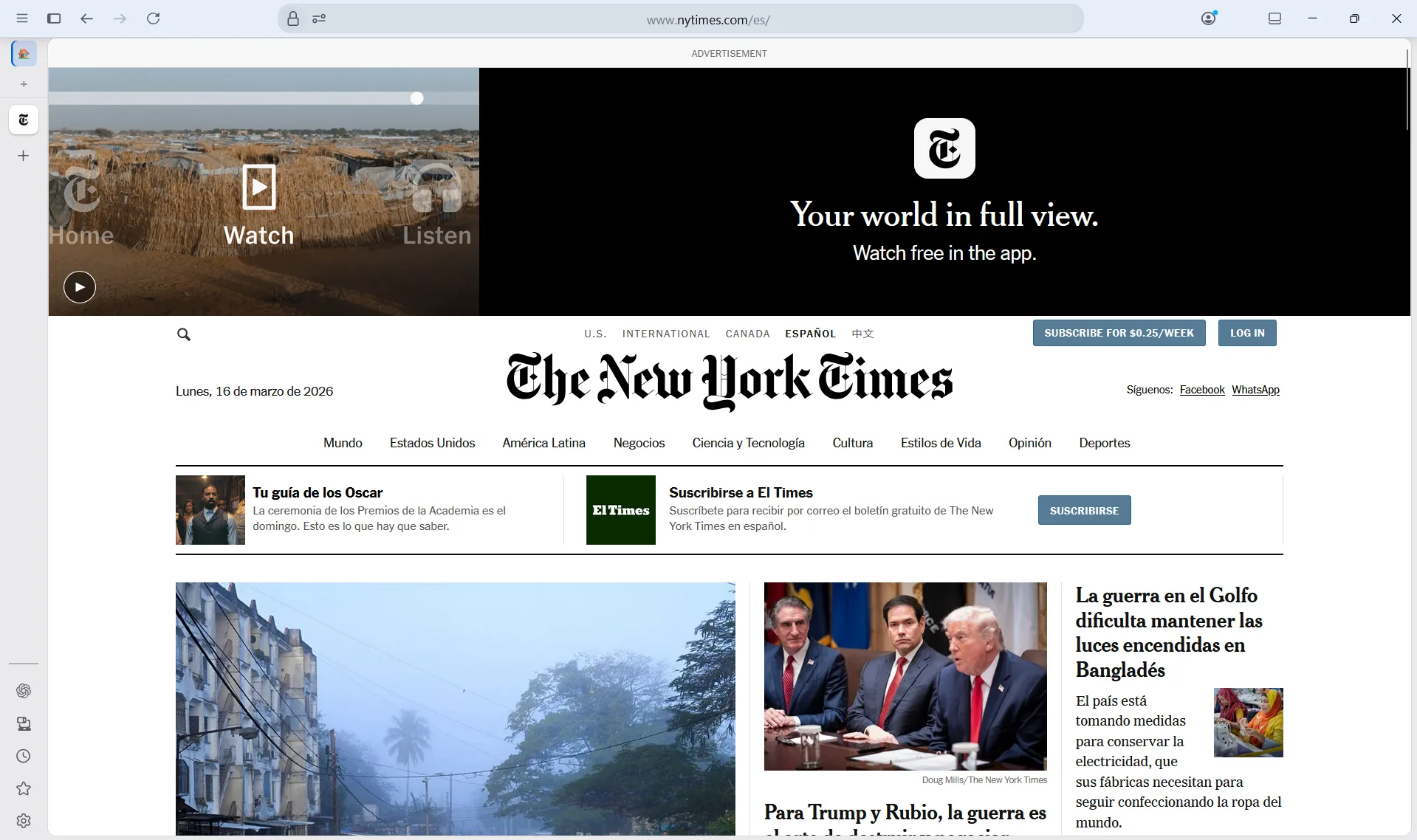The width and height of the screenshot is (1417, 840).
Task: Open the ChatGPT sidebar panel
Action: click(24, 690)
